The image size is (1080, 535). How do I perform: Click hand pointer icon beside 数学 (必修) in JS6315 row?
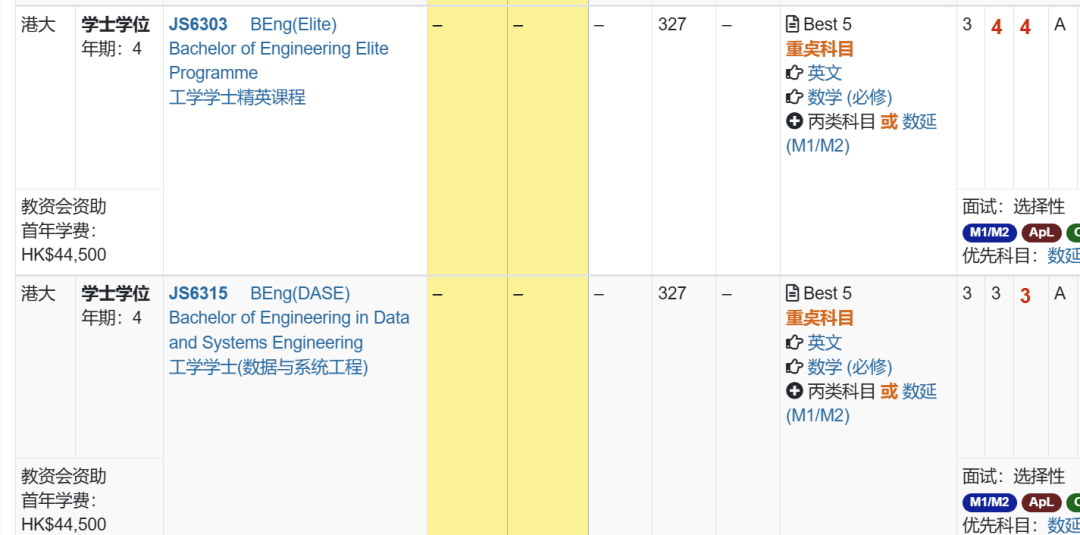click(794, 367)
